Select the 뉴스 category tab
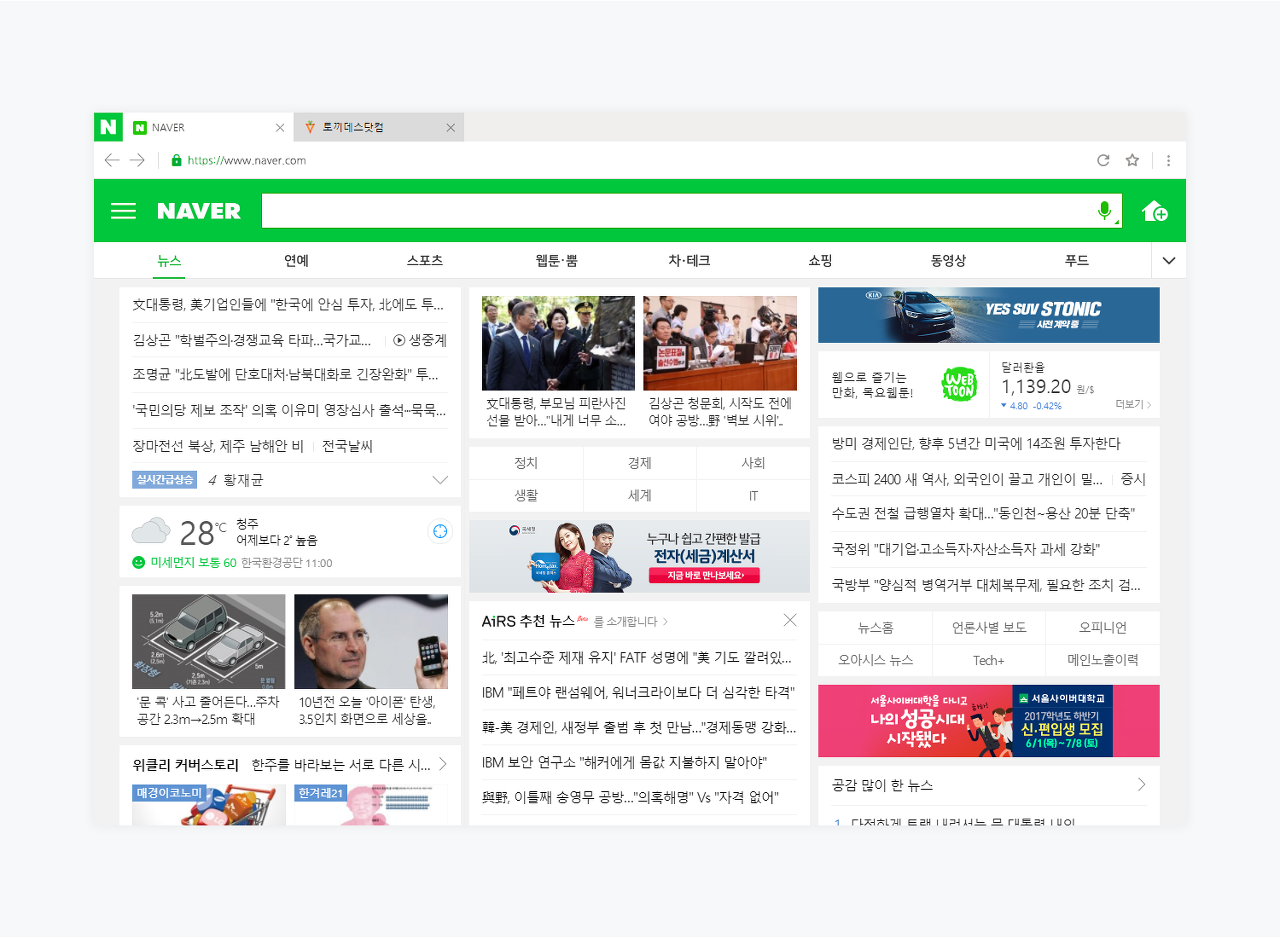The image size is (1280, 938). click(x=169, y=261)
